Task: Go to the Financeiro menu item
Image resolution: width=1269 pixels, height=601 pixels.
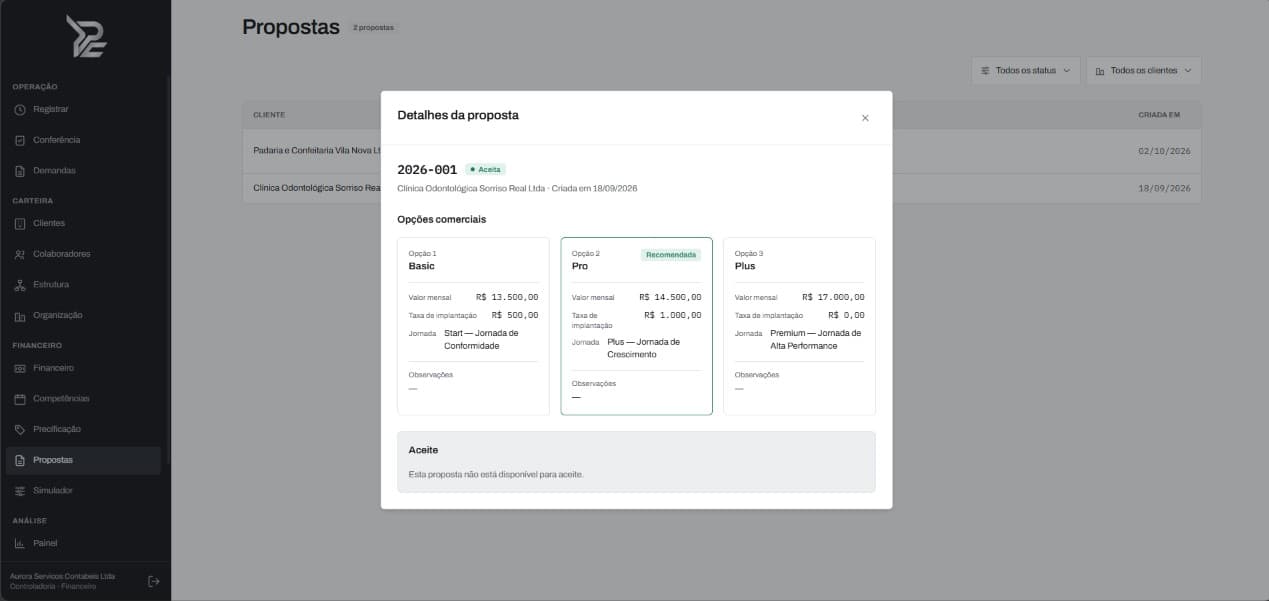Action: coord(83,368)
